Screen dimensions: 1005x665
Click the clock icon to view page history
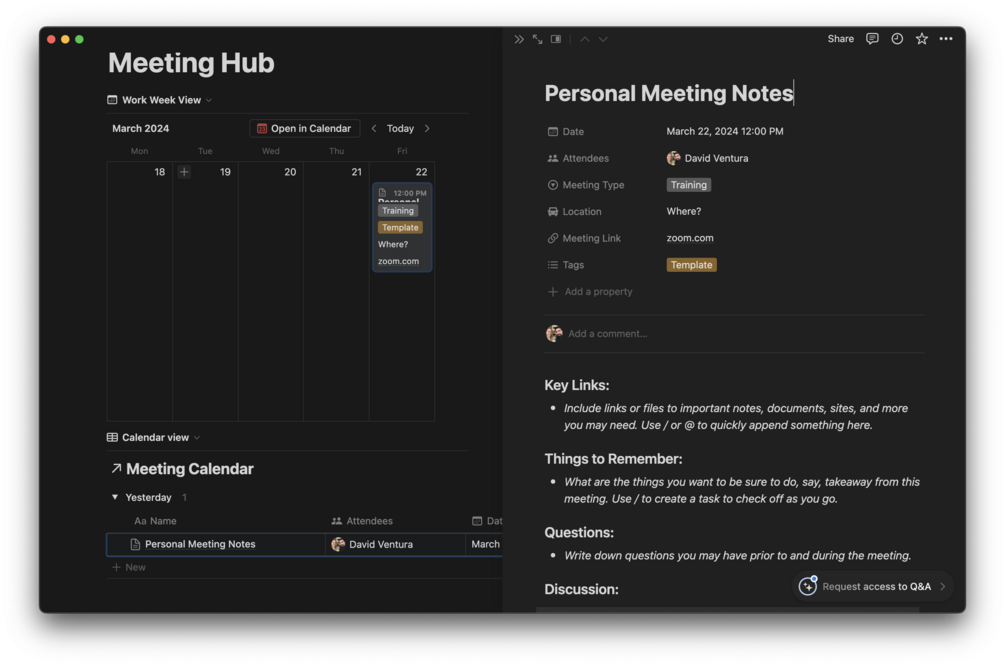coord(896,38)
